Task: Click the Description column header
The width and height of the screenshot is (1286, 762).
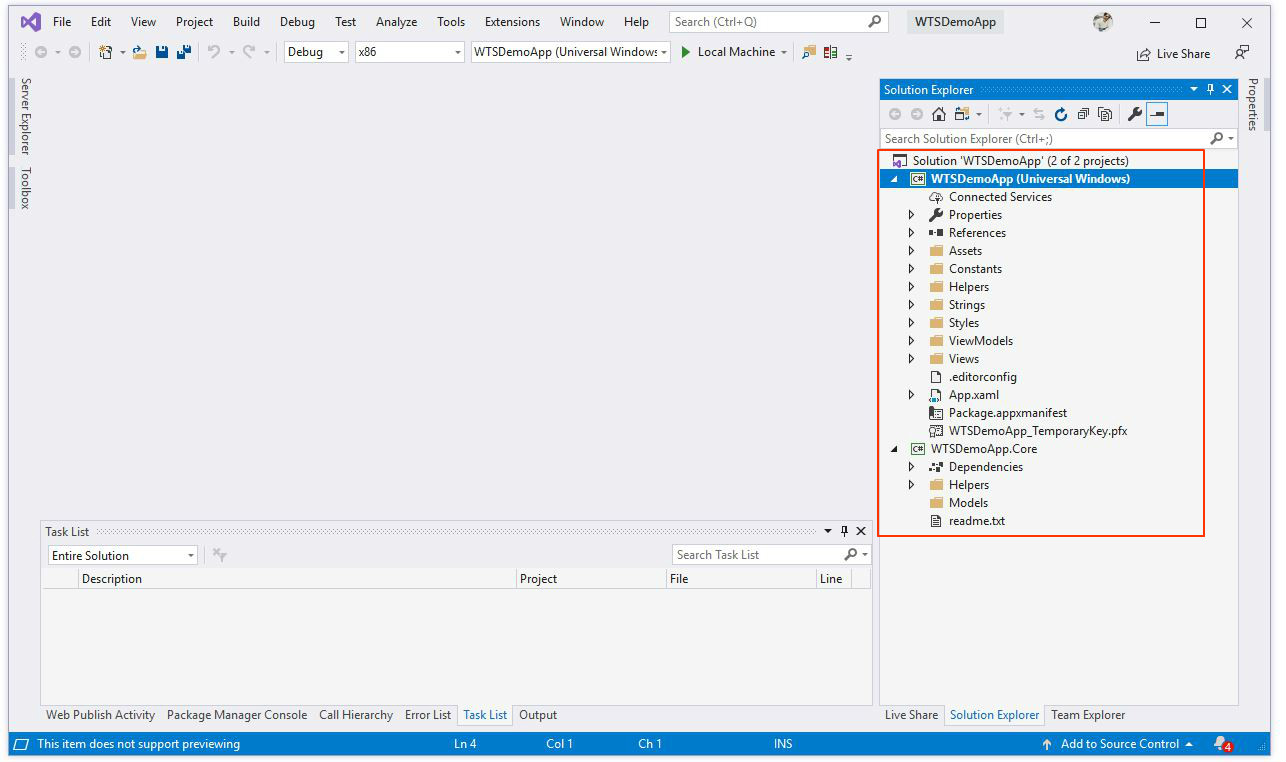Action: coord(297,579)
